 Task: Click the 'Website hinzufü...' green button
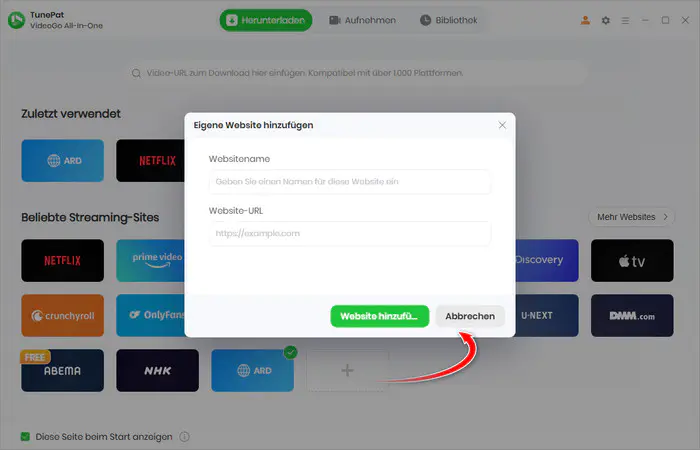click(x=379, y=316)
